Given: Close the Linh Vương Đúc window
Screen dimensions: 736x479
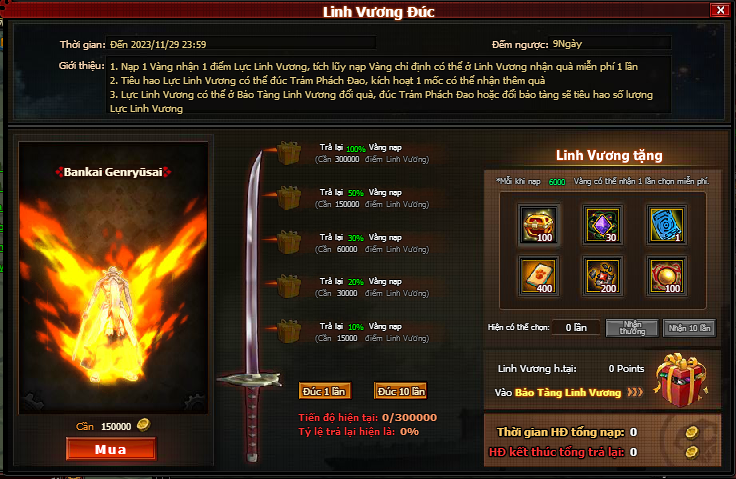Looking at the screenshot, I should 720,10.
